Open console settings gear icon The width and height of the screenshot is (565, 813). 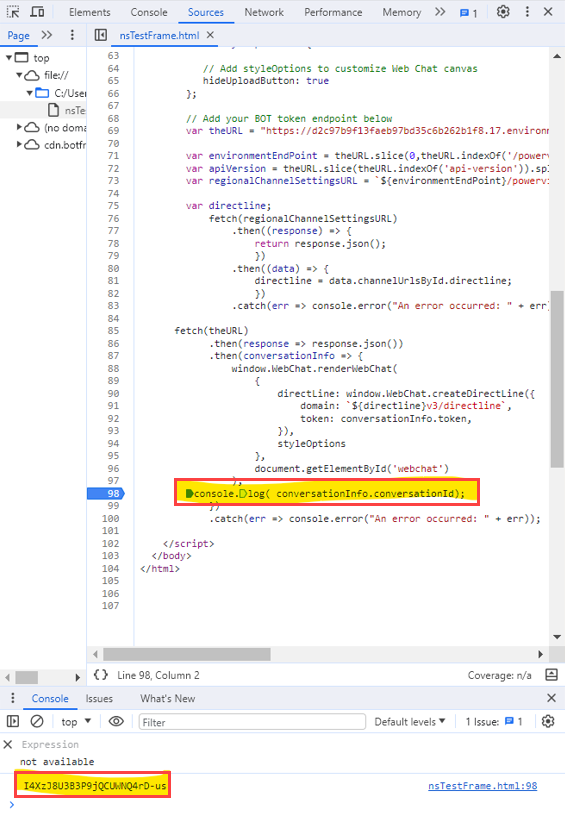click(x=548, y=721)
